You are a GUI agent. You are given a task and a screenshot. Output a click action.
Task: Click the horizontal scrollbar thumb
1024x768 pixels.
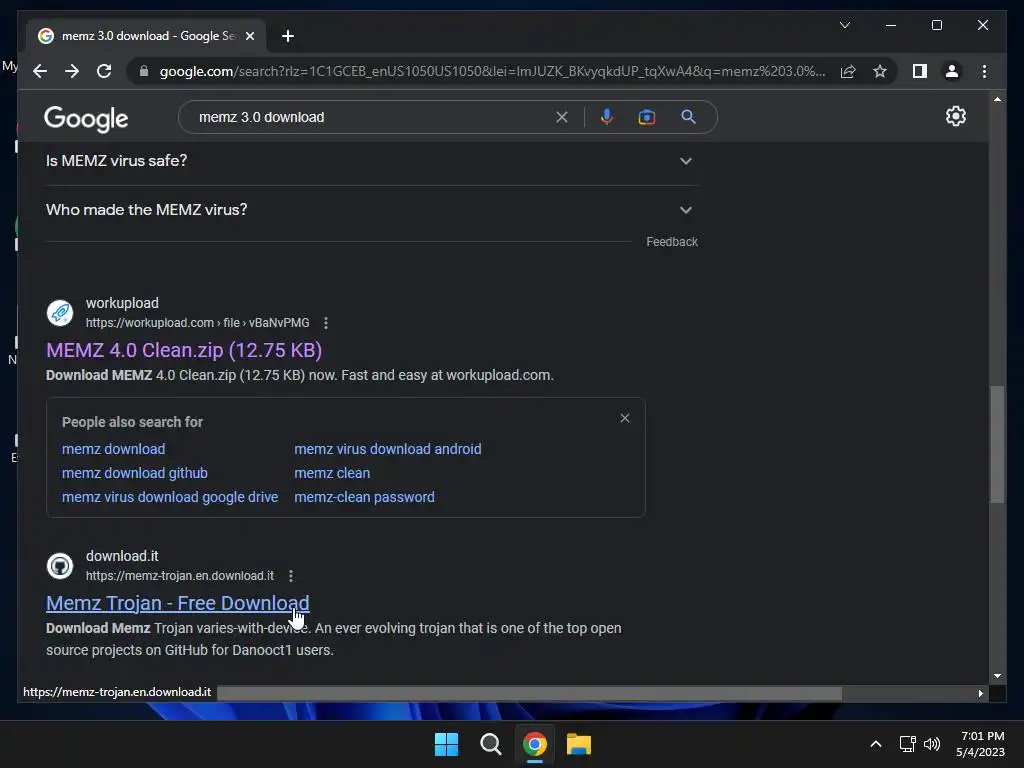pos(529,693)
